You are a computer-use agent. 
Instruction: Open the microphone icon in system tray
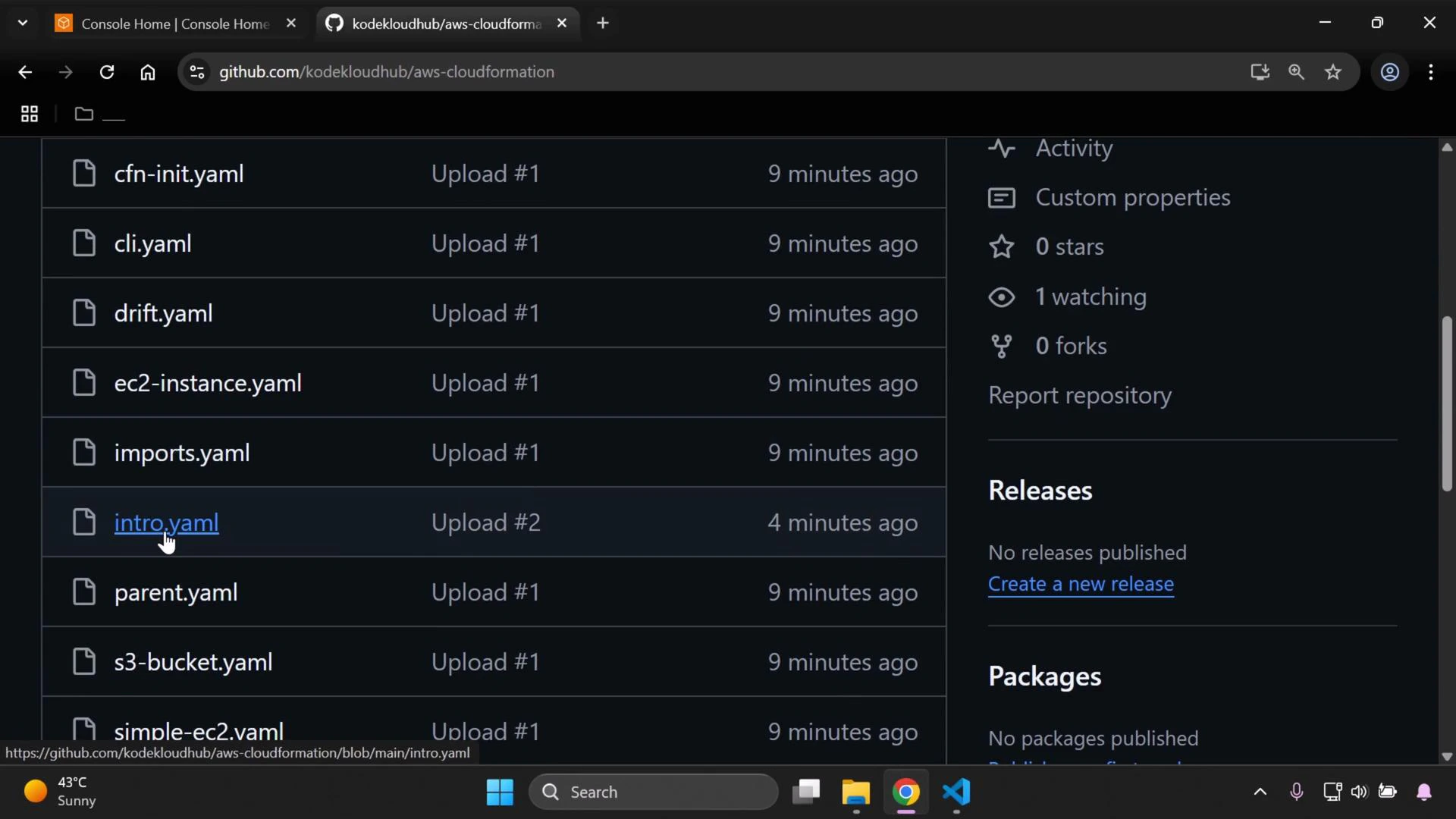[1297, 792]
